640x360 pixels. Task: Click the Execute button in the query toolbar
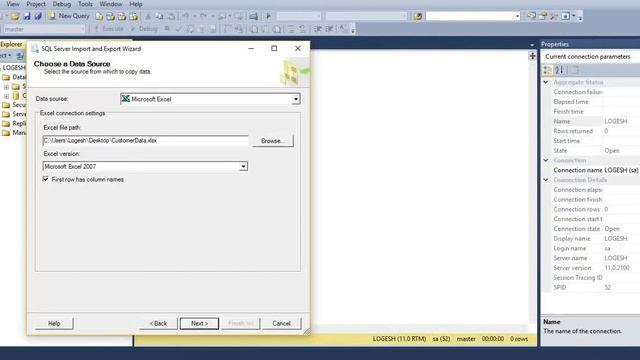tap(108, 29)
